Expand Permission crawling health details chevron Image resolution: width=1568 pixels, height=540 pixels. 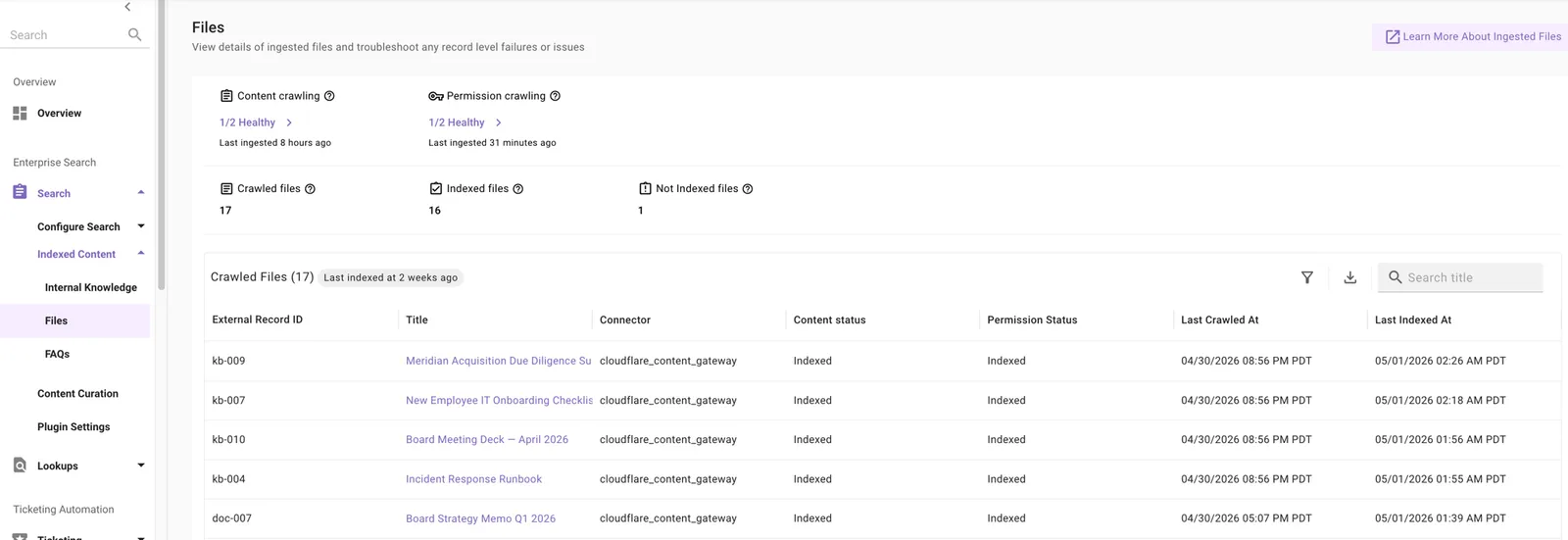point(498,123)
